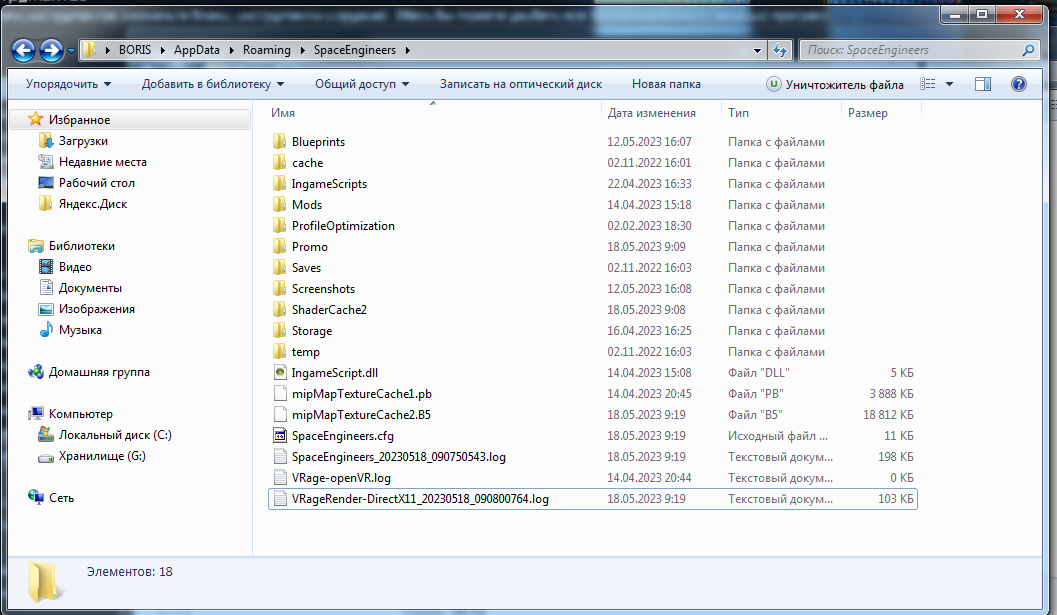This screenshot has height=615, width=1057.
Task: Click Записать на оптический диск
Action: click(520, 85)
